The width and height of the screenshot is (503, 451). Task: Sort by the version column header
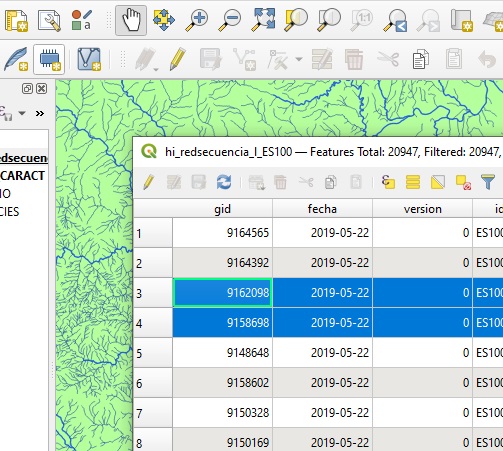[x=422, y=209]
